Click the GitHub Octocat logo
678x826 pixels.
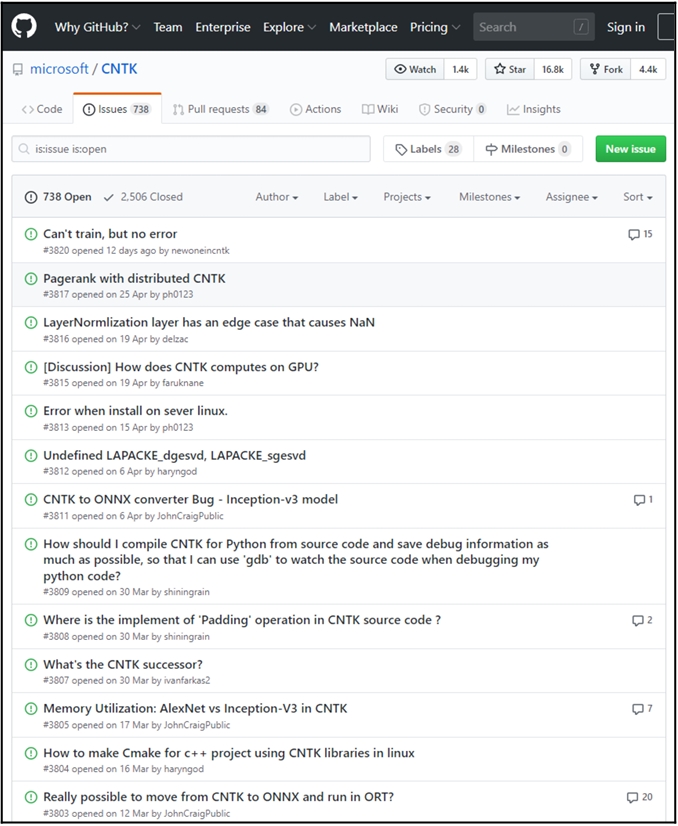(23, 26)
